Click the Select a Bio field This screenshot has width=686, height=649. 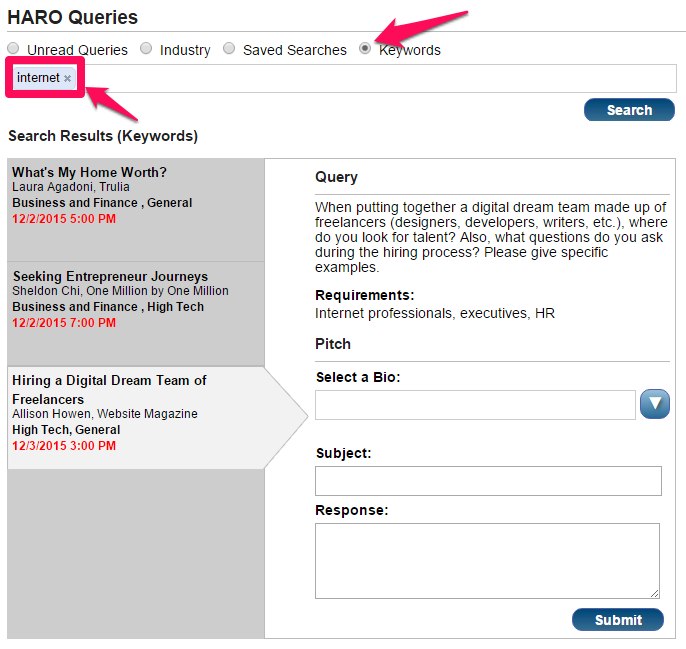(x=475, y=405)
